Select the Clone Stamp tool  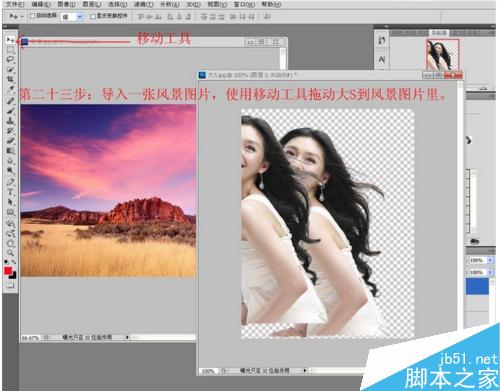[x=10, y=120]
